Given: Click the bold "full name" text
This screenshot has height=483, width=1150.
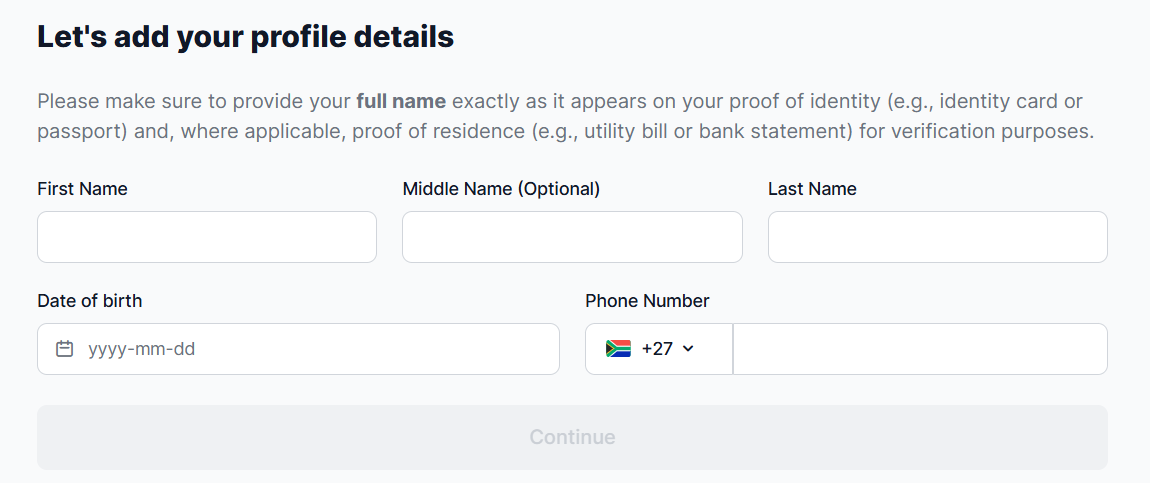Looking at the screenshot, I should click(x=401, y=101).
